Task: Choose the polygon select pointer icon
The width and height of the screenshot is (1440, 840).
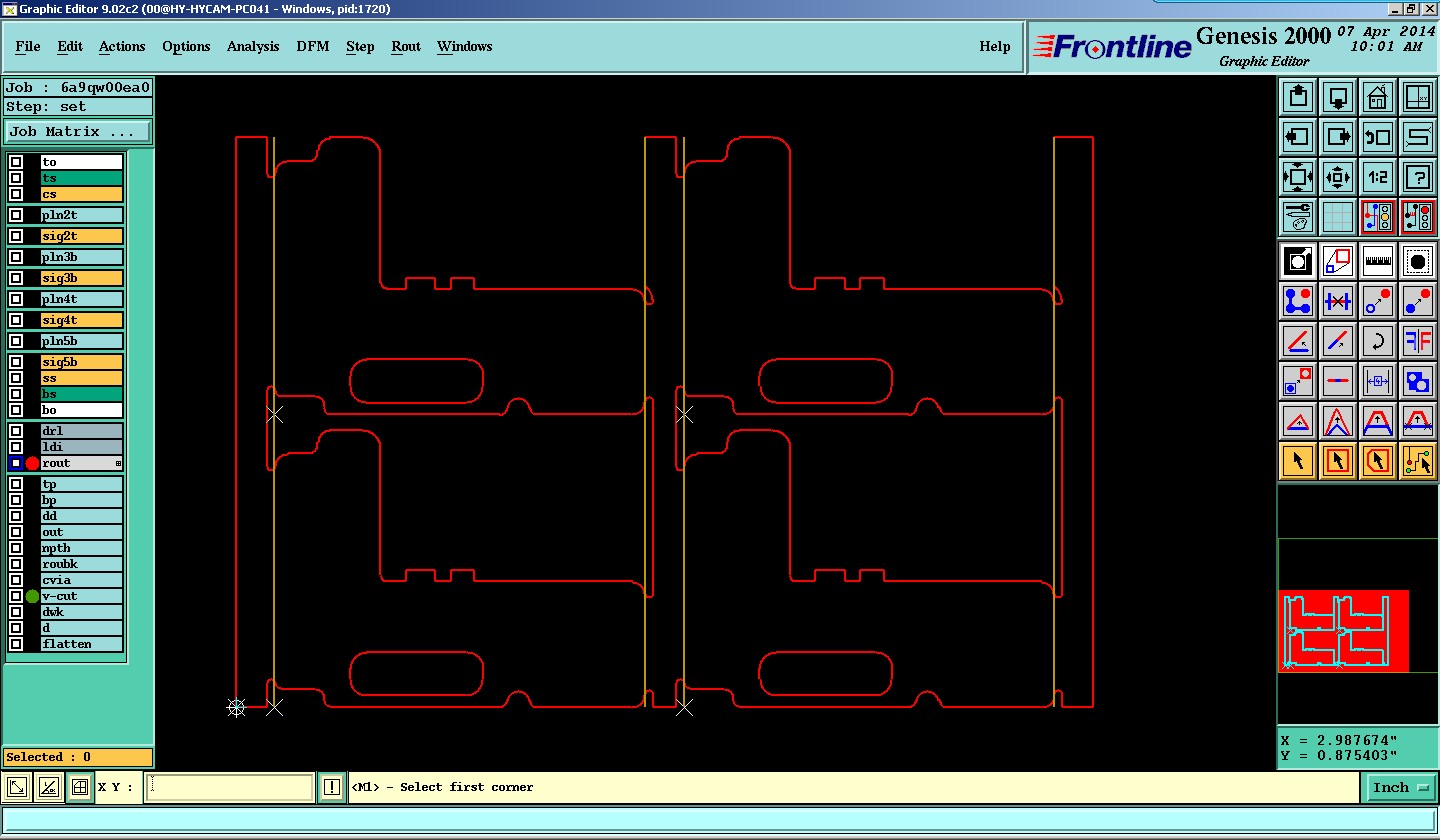Action: tap(1378, 461)
